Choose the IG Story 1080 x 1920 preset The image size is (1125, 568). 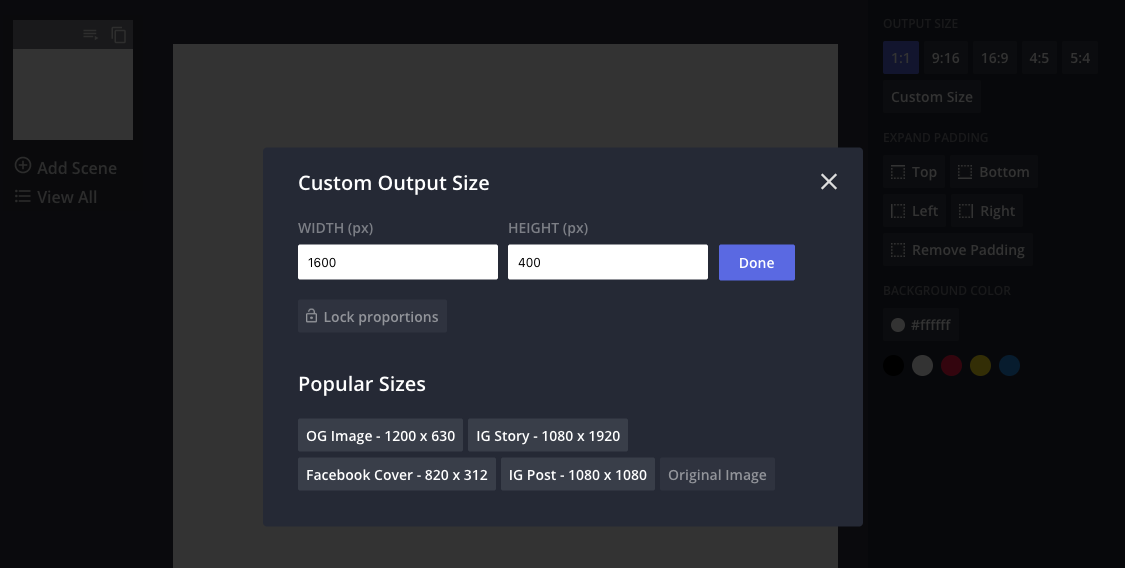pyautogui.click(x=548, y=436)
